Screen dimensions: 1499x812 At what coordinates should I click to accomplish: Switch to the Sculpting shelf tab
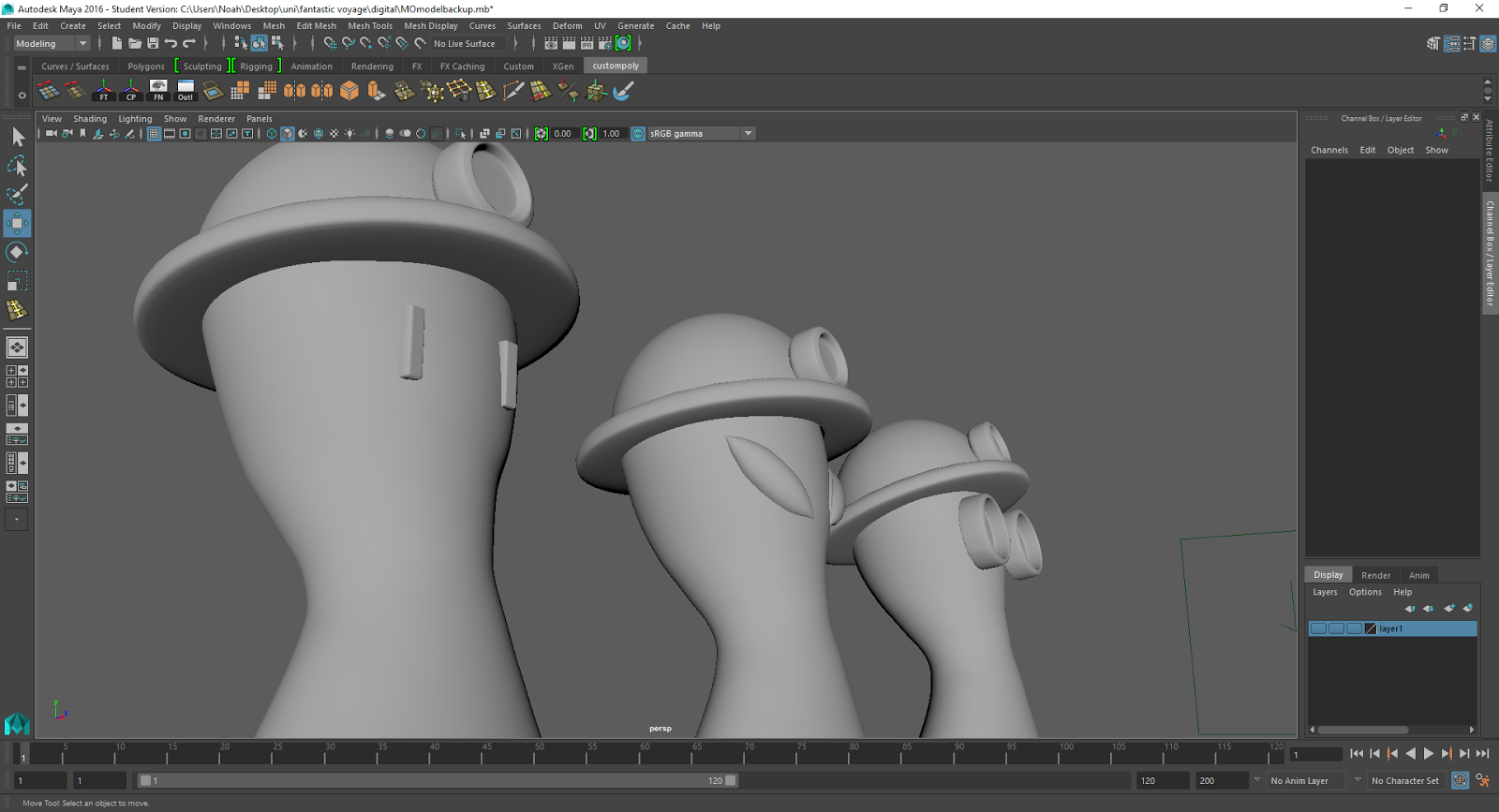point(202,66)
